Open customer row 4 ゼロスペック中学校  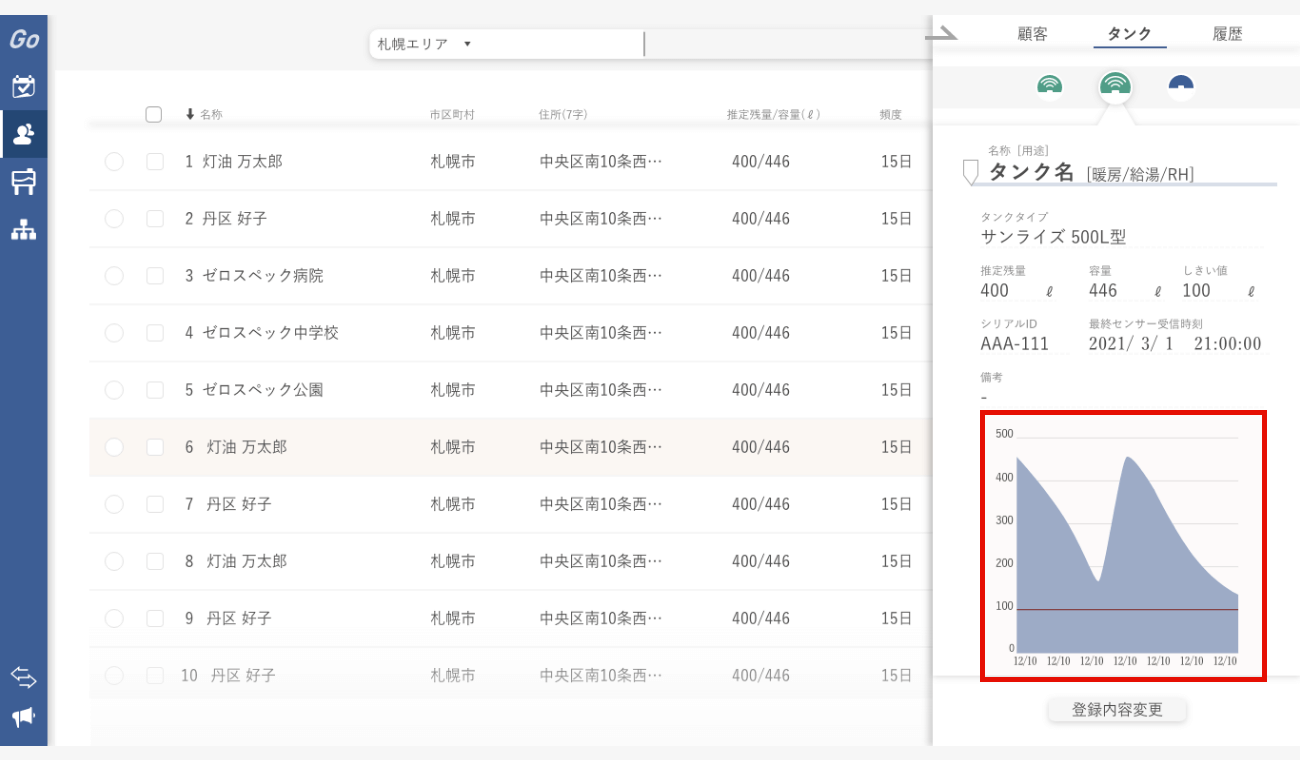pos(510,332)
